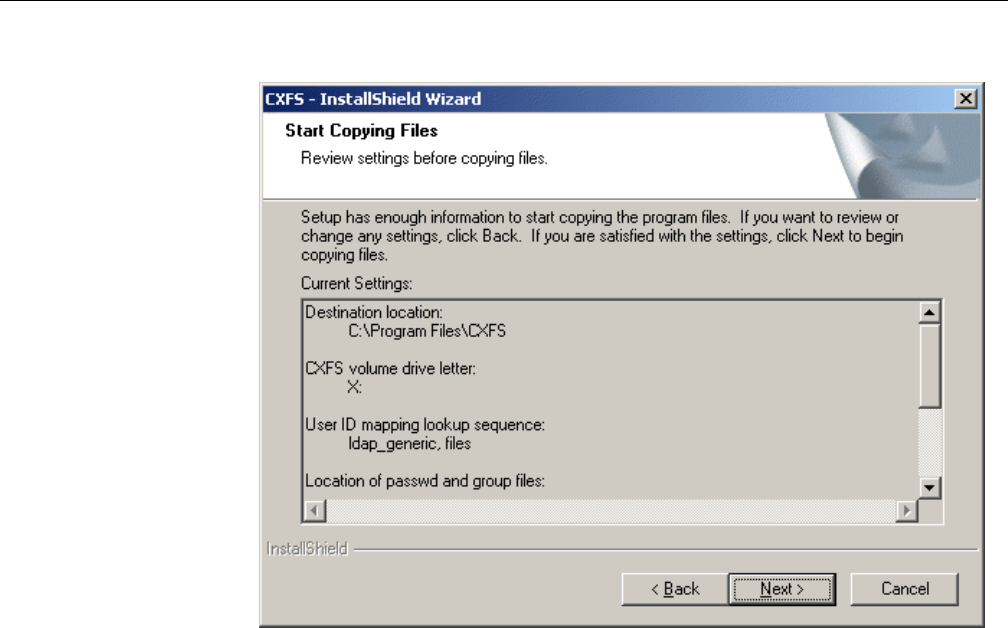Click the settings list scroll down arrow
This screenshot has height=628, width=1008.
coord(929,488)
